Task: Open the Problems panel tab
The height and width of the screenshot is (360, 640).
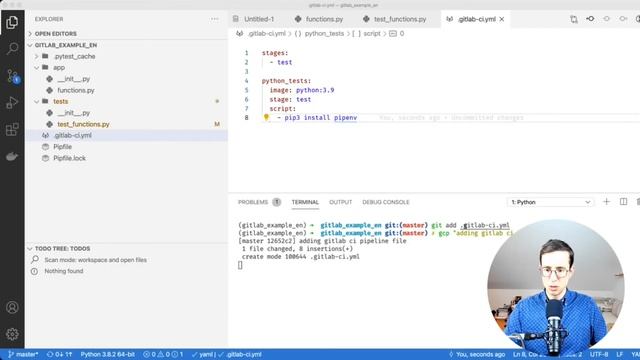Action: click(x=259, y=202)
